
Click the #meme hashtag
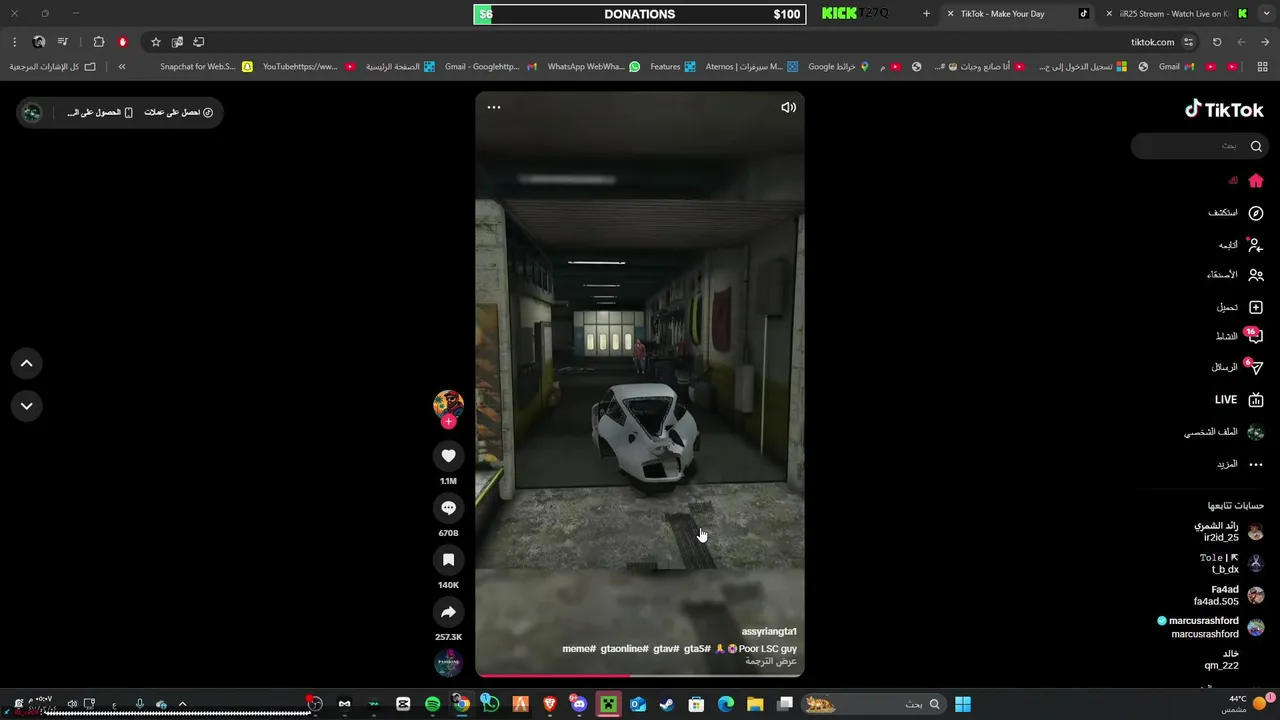(579, 649)
